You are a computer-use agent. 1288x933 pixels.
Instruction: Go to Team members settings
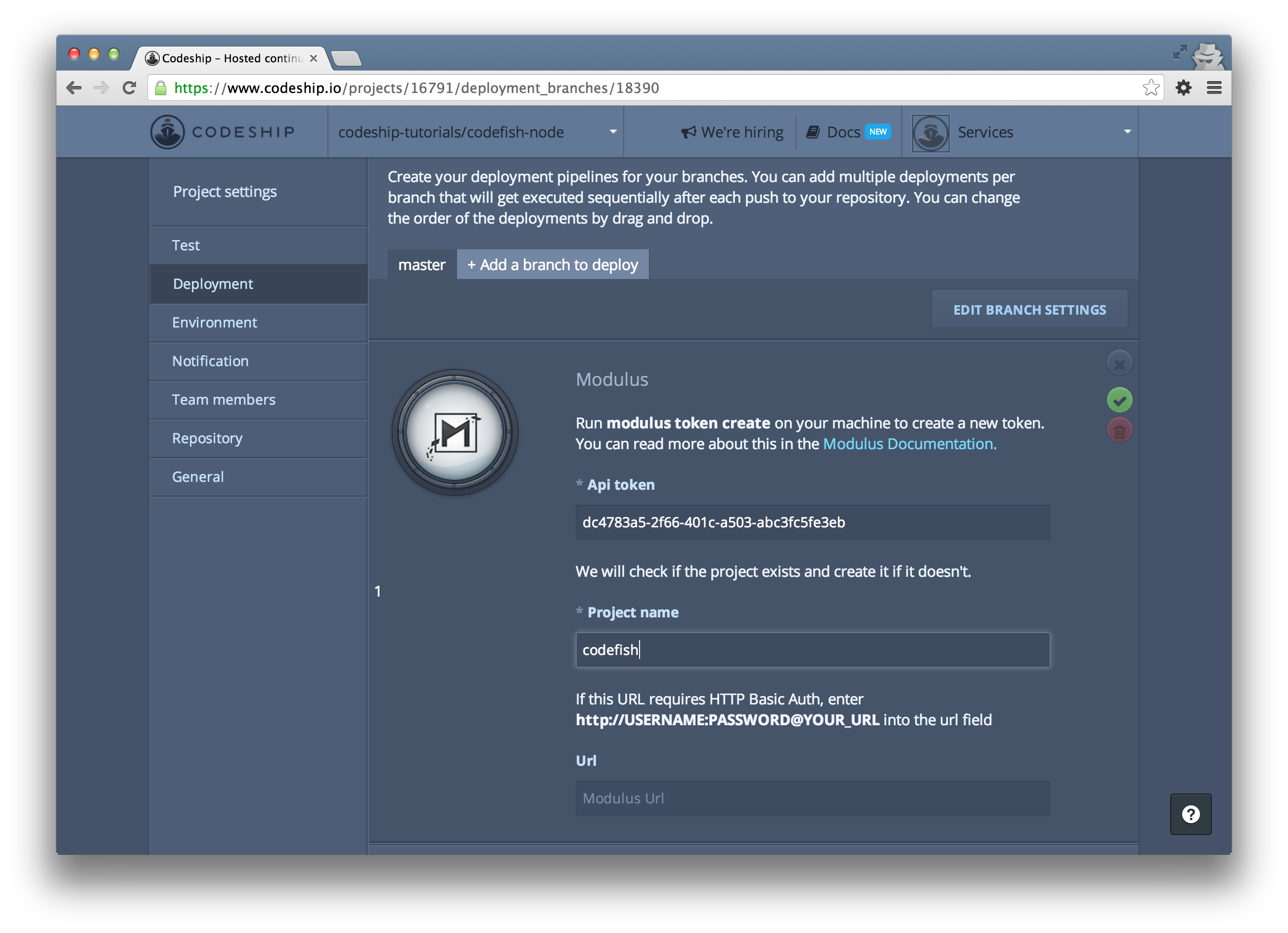coord(224,400)
